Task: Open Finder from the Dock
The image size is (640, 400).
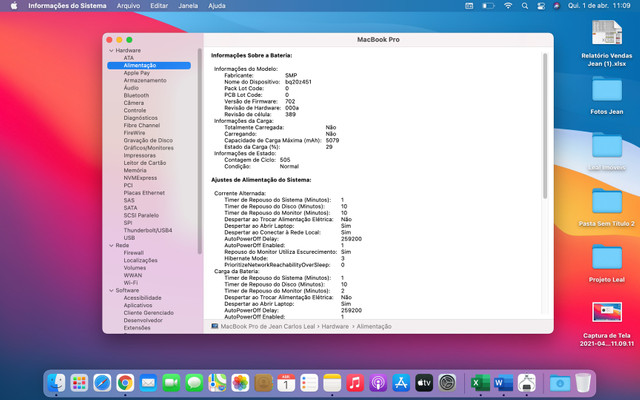Action: (56, 383)
